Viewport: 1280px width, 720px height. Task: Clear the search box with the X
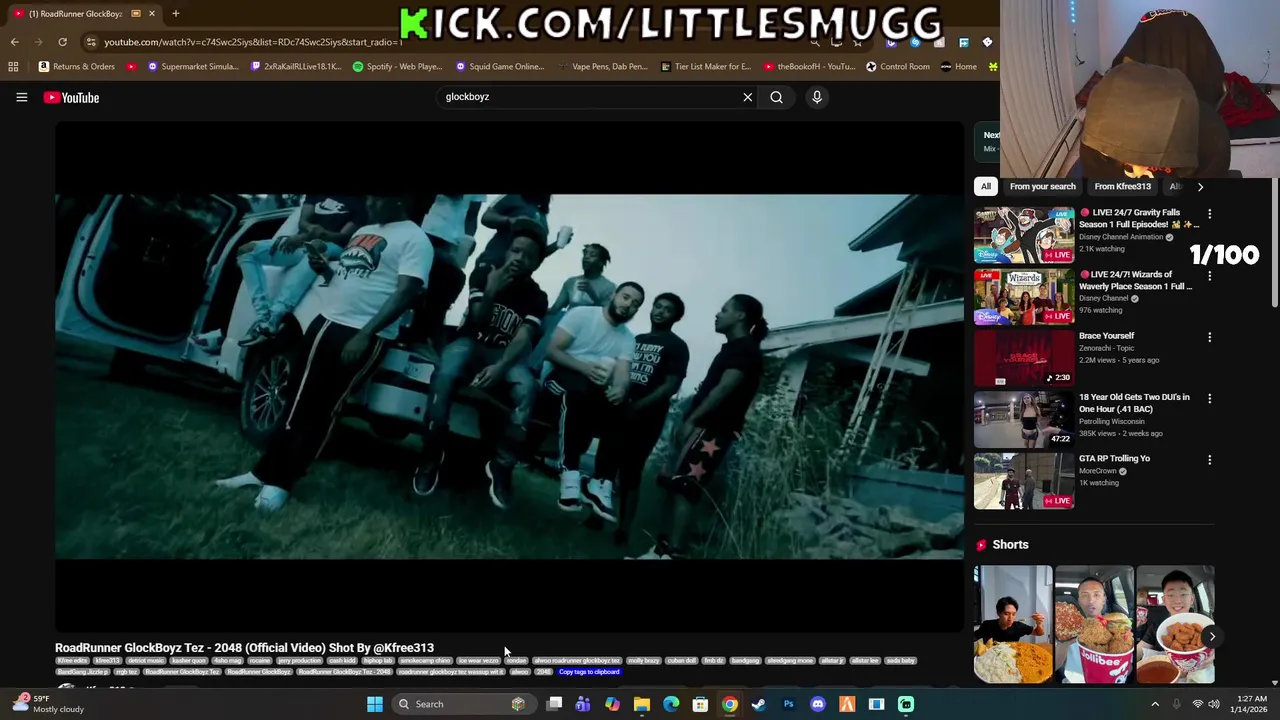tap(747, 97)
